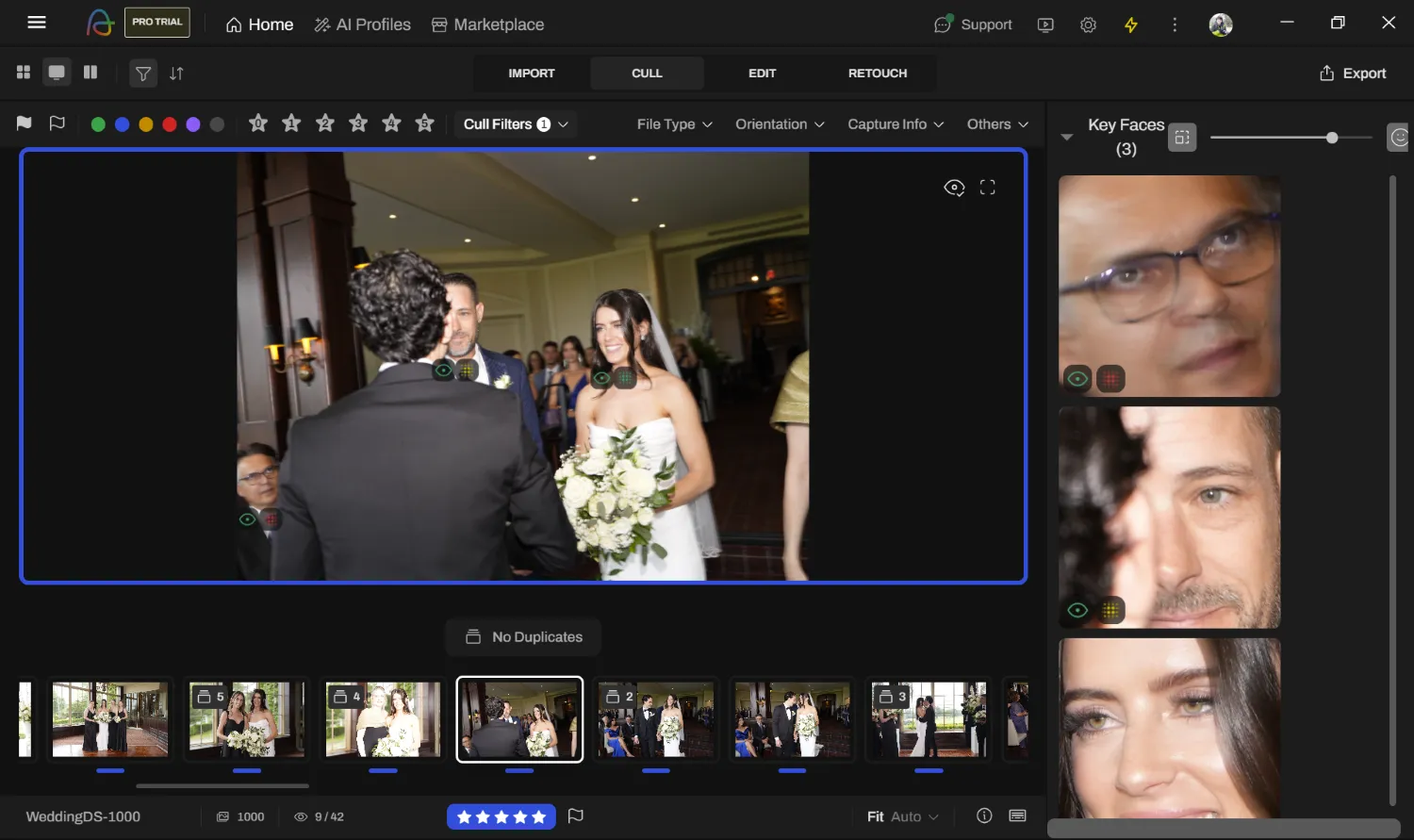Viewport: 1414px width, 840px height.
Task: Switch to grid view layout
Action: 23,72
